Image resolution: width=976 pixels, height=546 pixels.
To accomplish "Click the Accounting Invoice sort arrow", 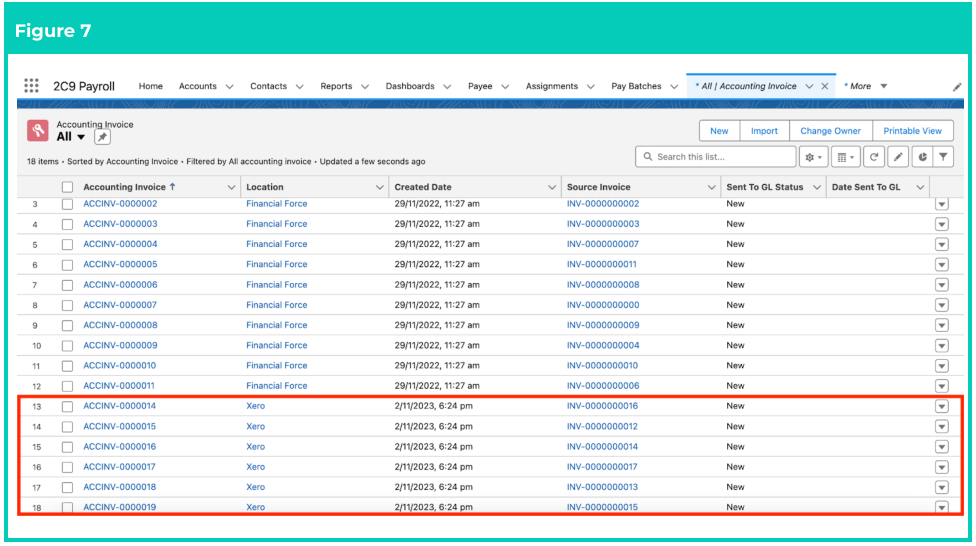I will tap(172, 187).
